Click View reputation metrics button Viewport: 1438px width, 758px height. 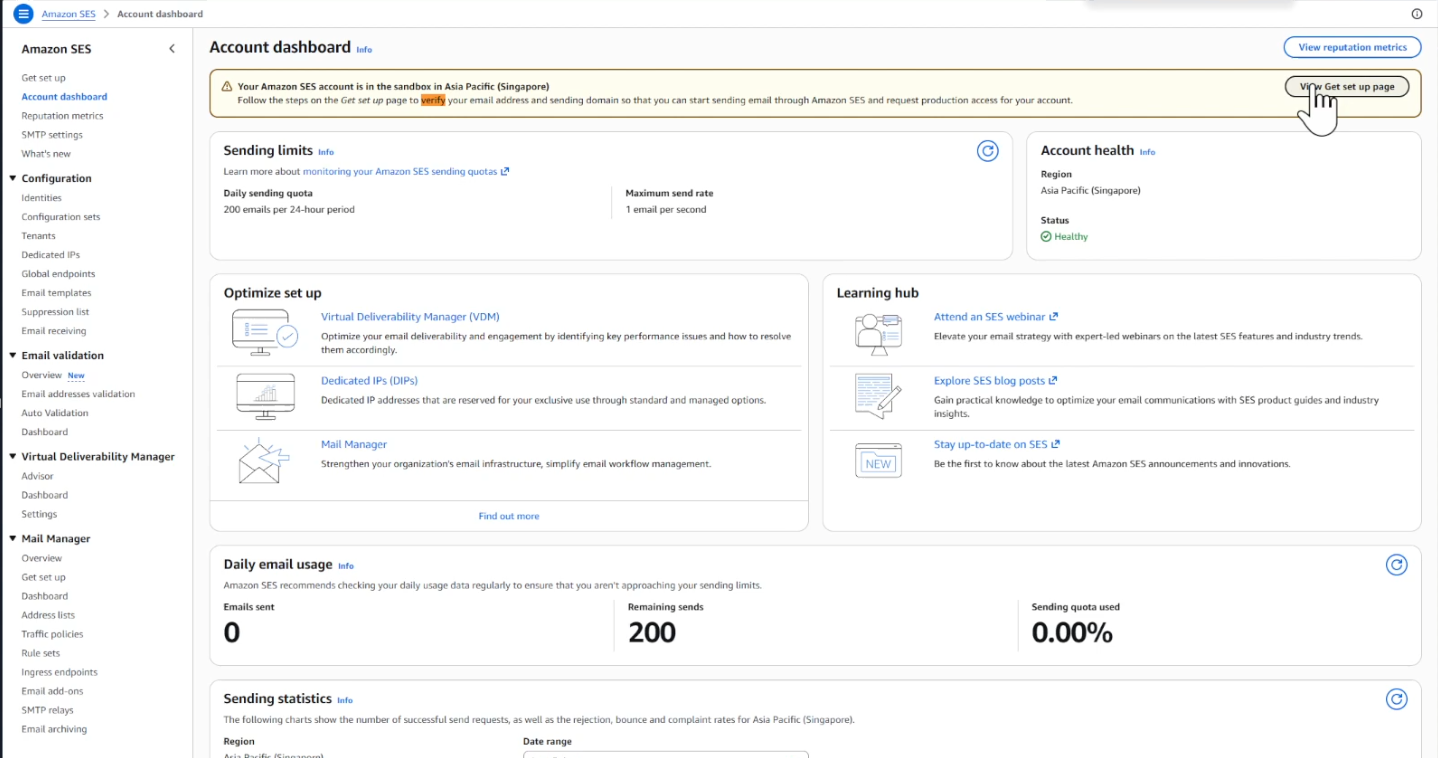[1352, 47]
